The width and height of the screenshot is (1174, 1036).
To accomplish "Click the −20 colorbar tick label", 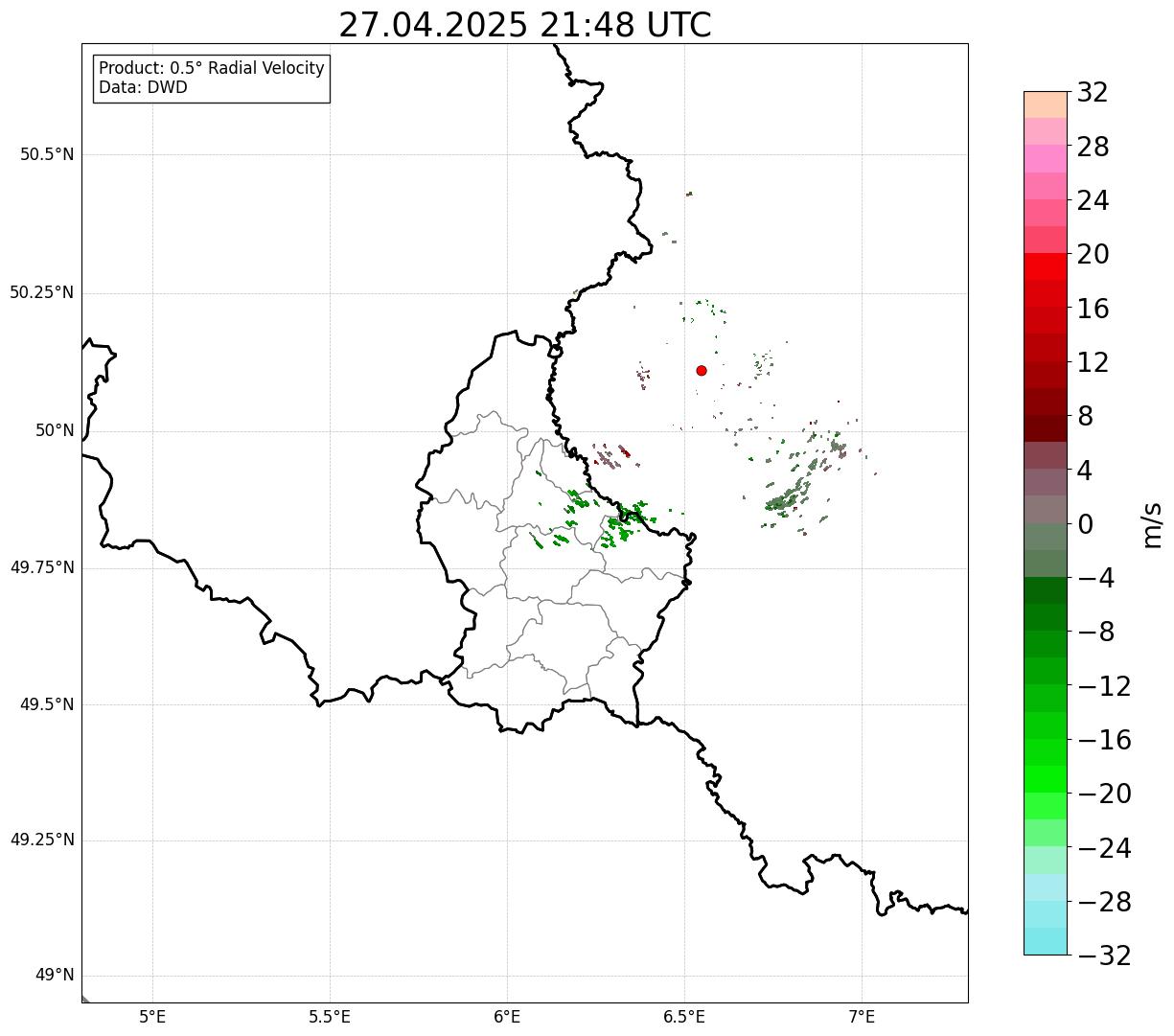I will pos(1104,794).
